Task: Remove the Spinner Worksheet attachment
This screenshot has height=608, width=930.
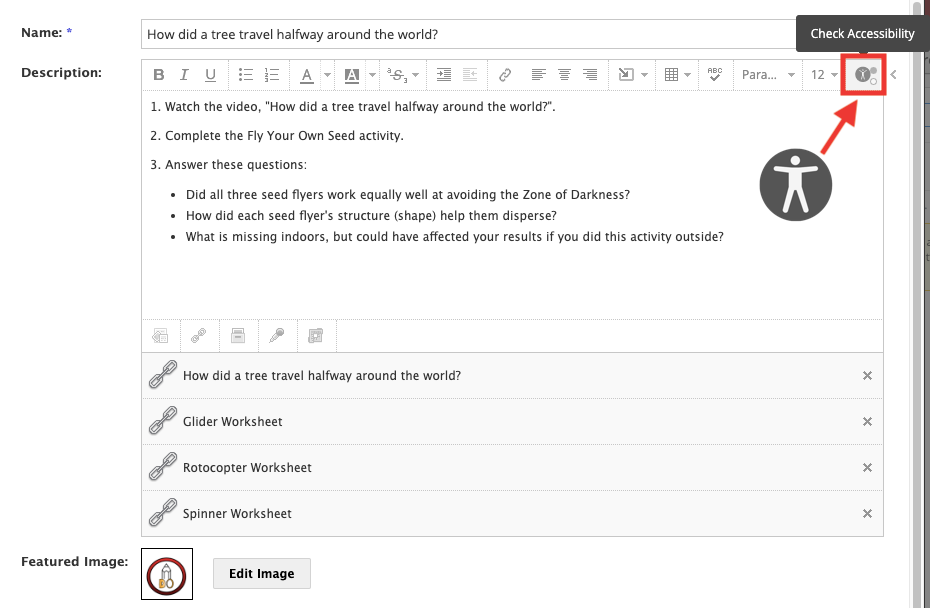Action: tap(867, 514)
